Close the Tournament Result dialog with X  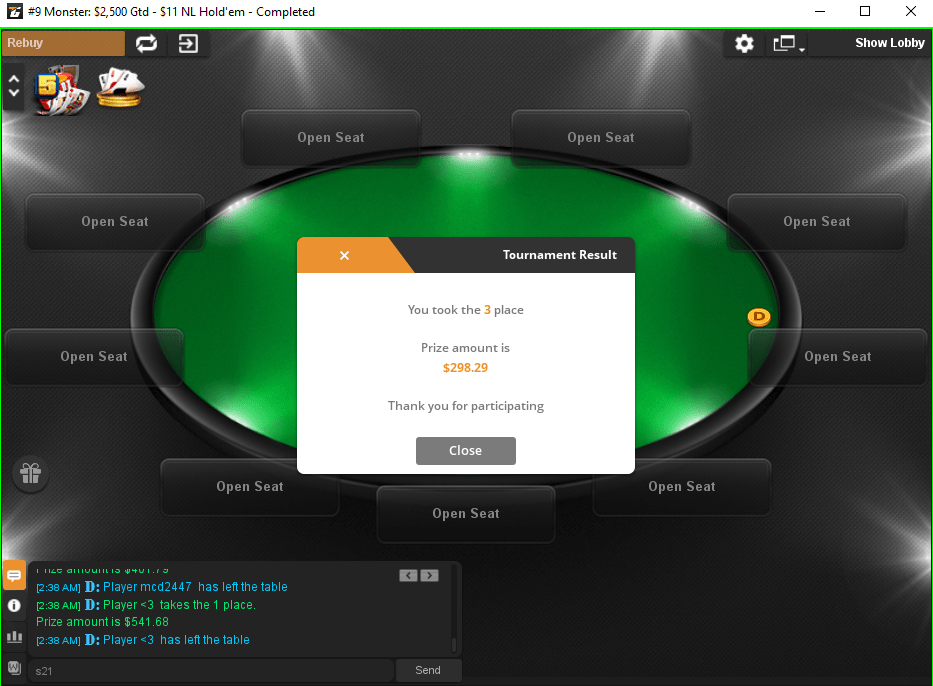[344, 255]
